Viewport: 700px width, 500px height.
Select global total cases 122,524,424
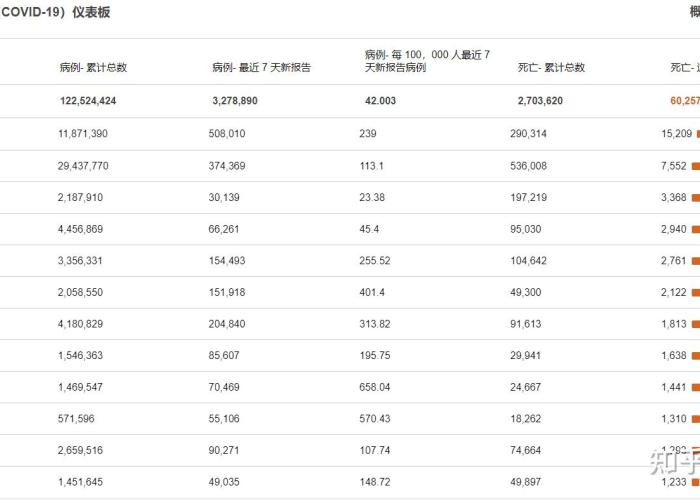point(88,101)
